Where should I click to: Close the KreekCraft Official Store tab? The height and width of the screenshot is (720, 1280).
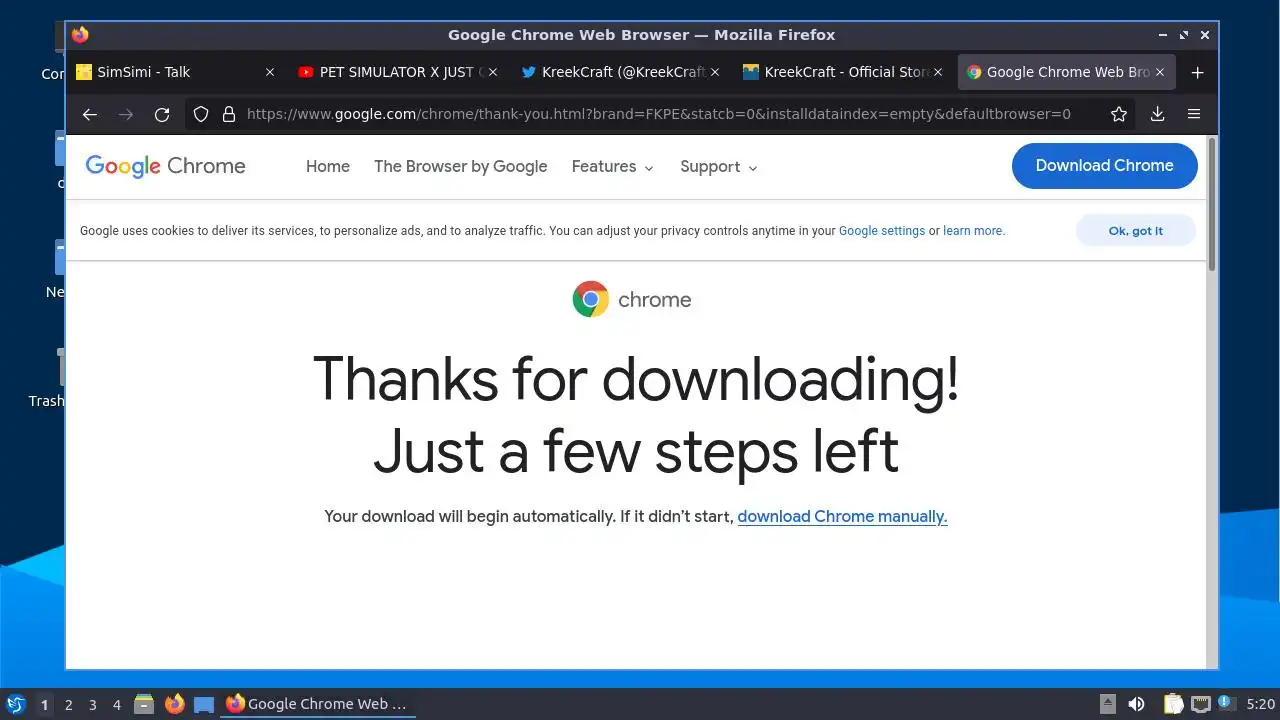pyautogui.click(x=937, y=72)
